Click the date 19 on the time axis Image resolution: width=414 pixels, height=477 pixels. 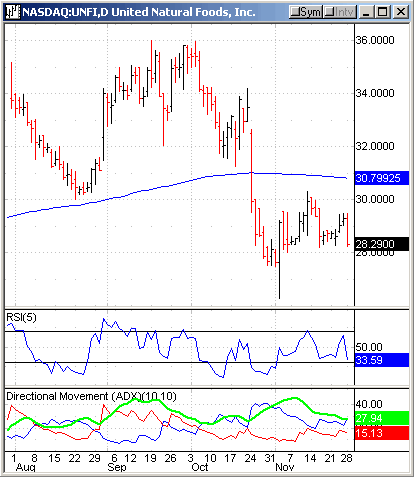click(150, 458)
